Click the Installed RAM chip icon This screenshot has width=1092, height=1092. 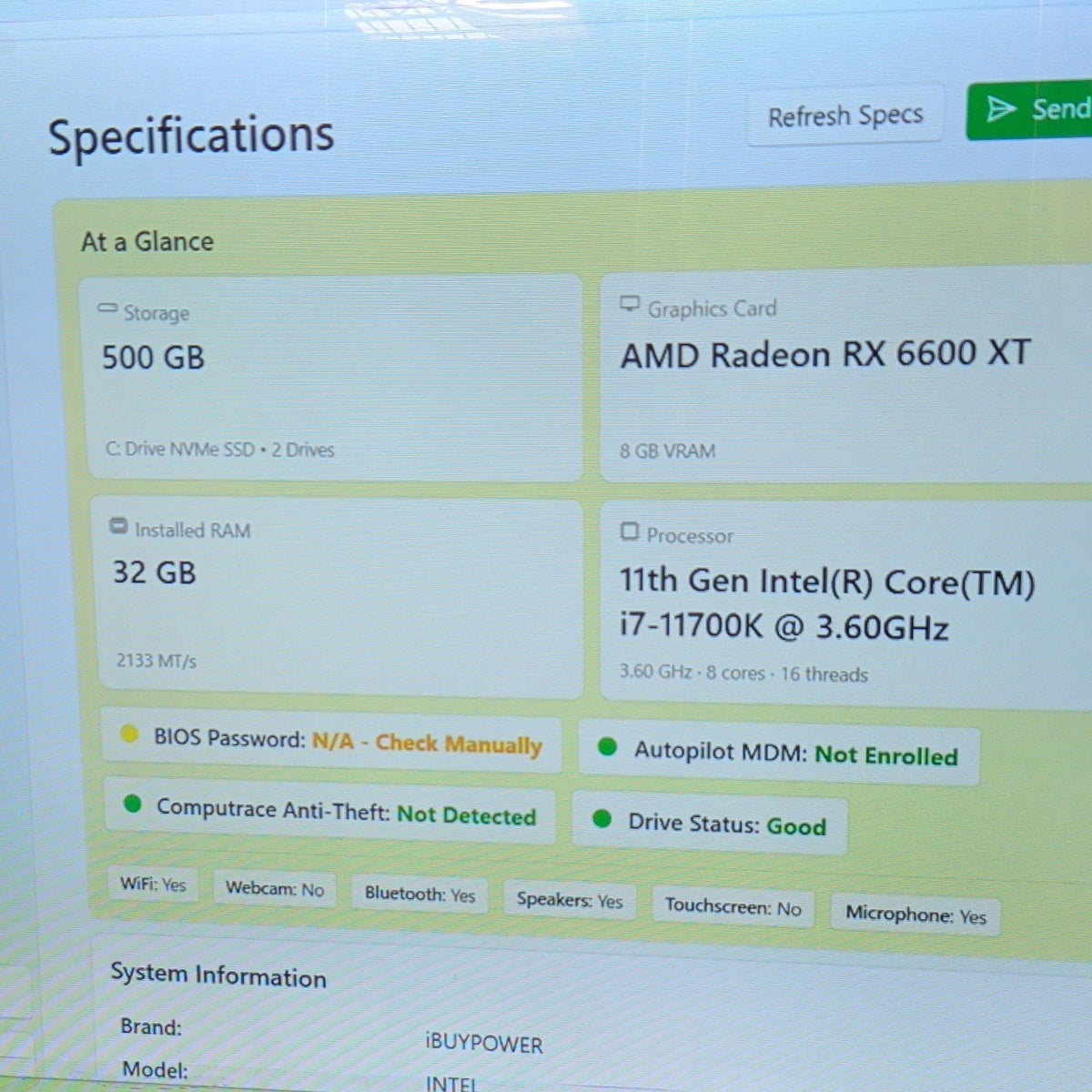coord(118,526)
